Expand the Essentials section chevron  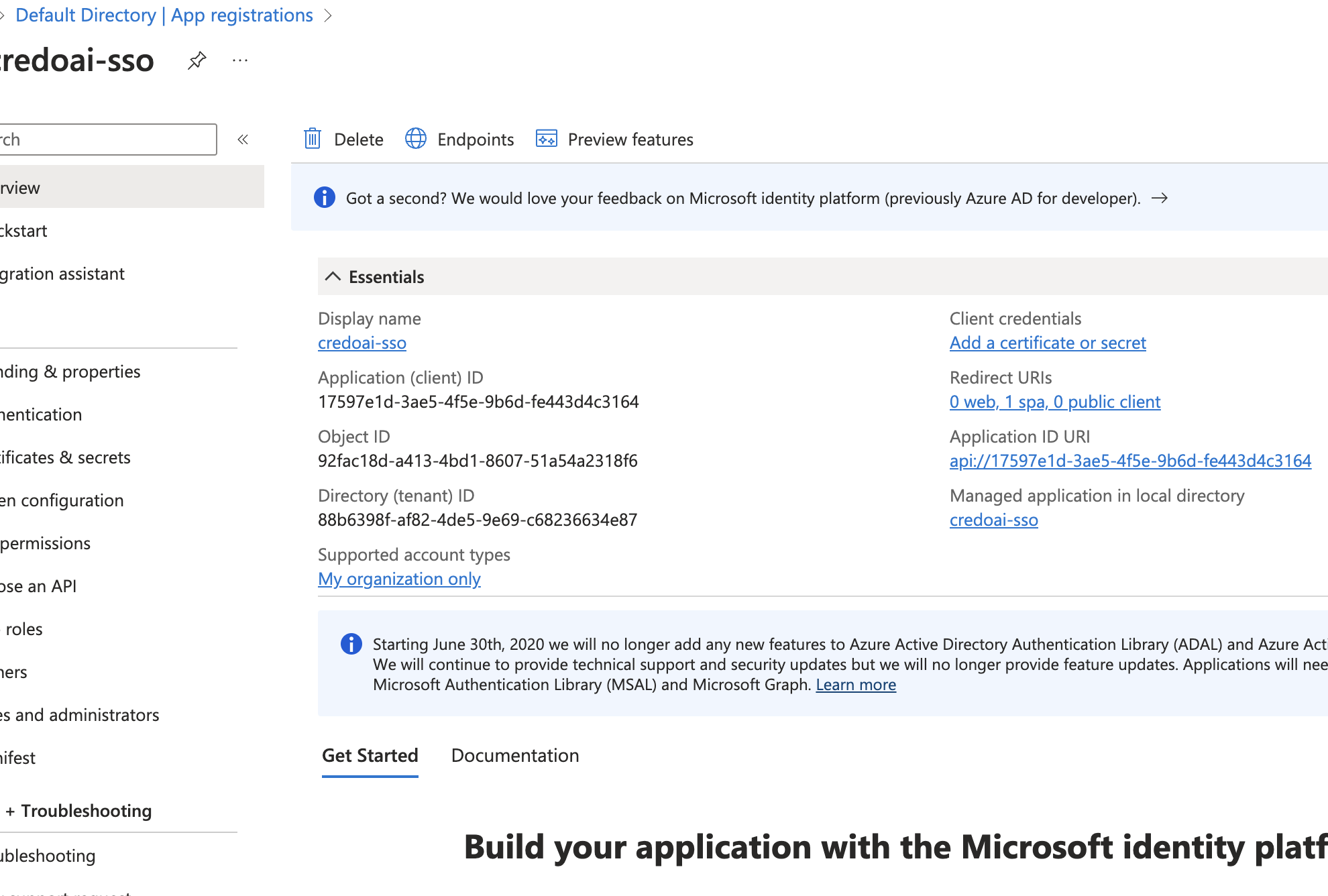pos(332,277)
